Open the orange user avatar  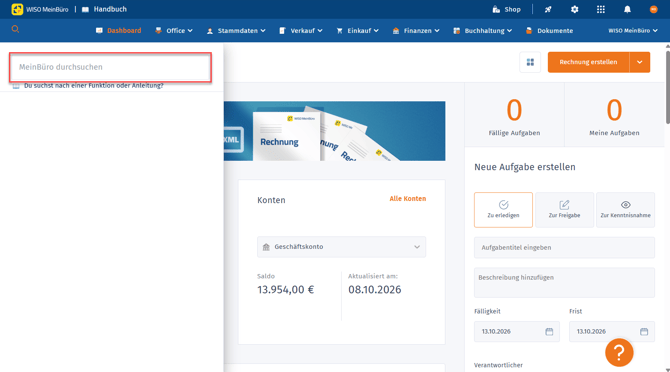(653, 9)
